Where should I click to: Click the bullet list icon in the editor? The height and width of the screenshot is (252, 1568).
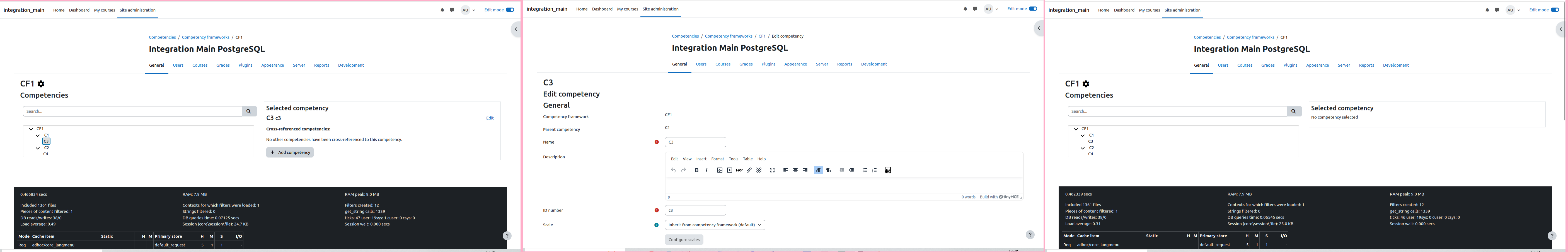(864, 170)
